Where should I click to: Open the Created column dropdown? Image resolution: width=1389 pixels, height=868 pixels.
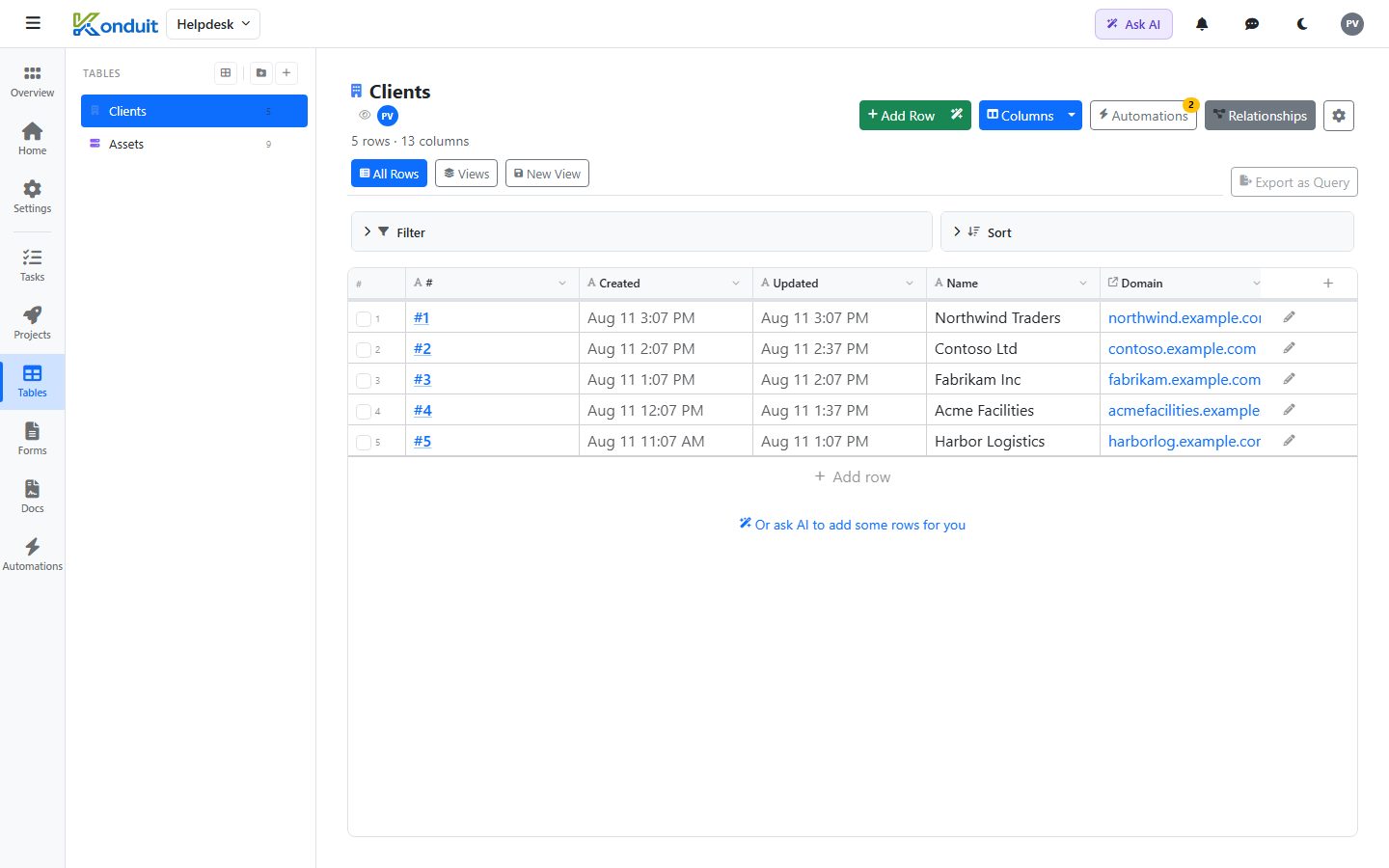[x=736, y=283]
